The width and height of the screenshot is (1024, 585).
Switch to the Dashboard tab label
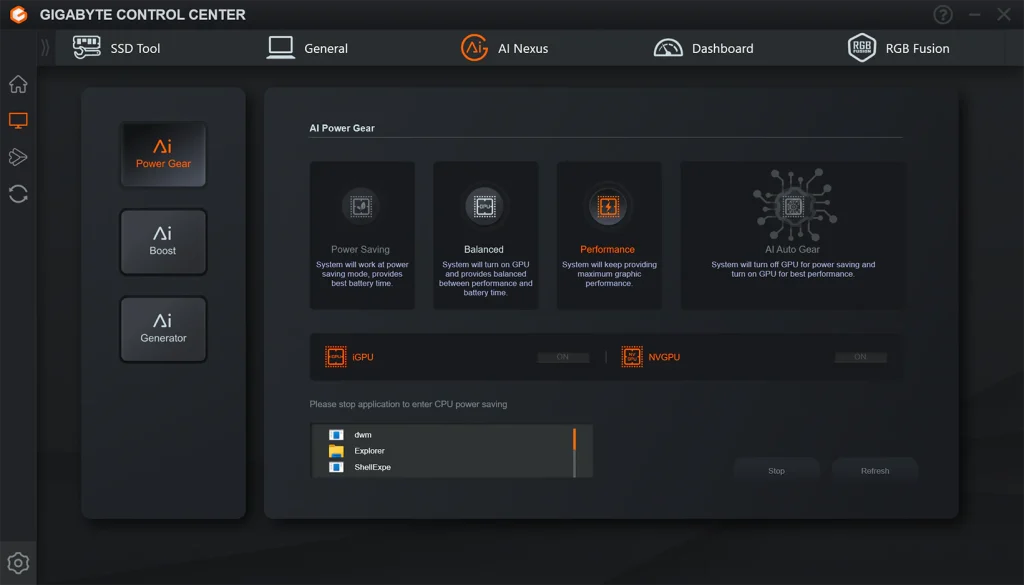coord(722,48)
